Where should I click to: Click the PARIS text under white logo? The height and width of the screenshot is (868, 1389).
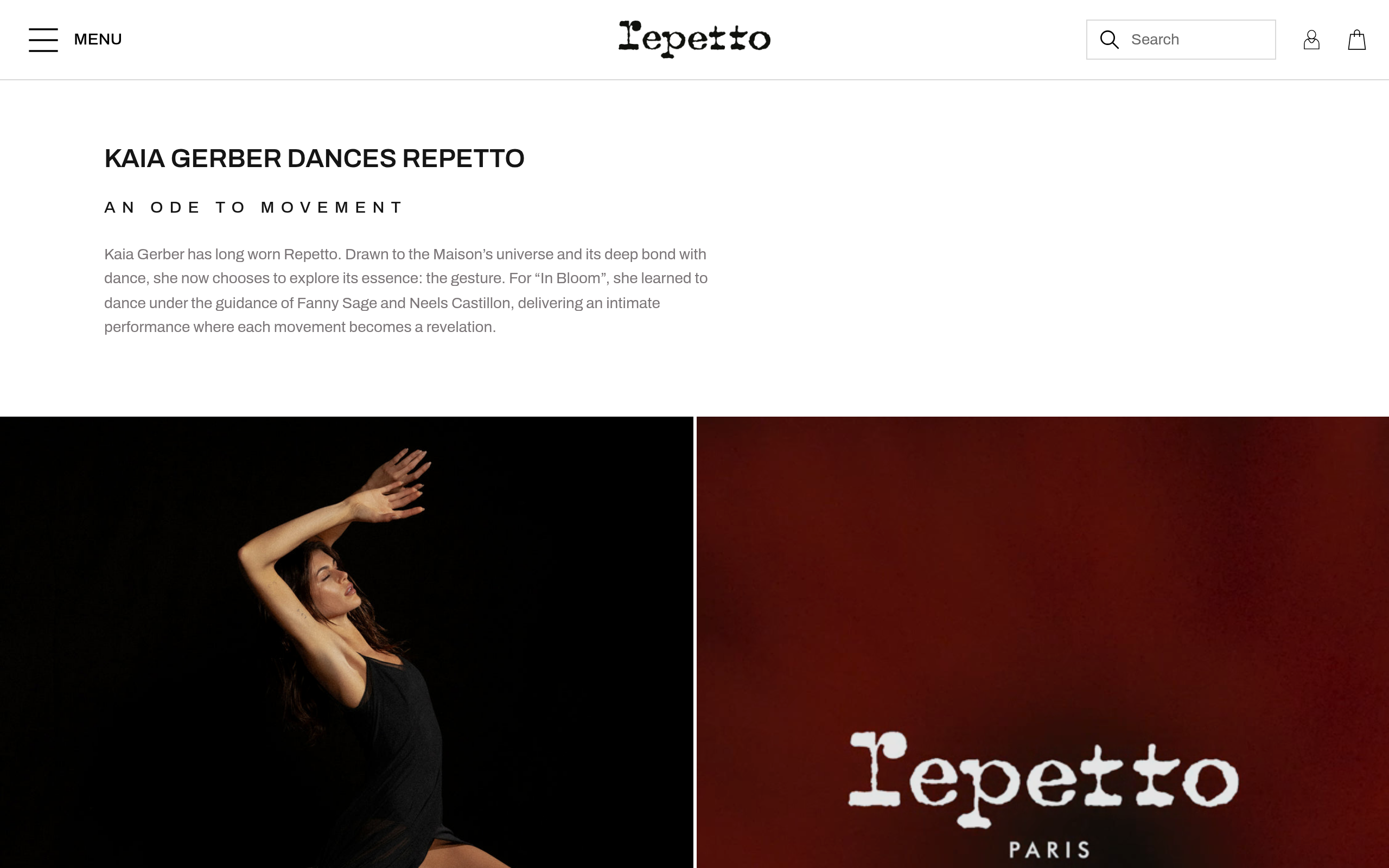pyautogui.click(x=1049, y=850)
